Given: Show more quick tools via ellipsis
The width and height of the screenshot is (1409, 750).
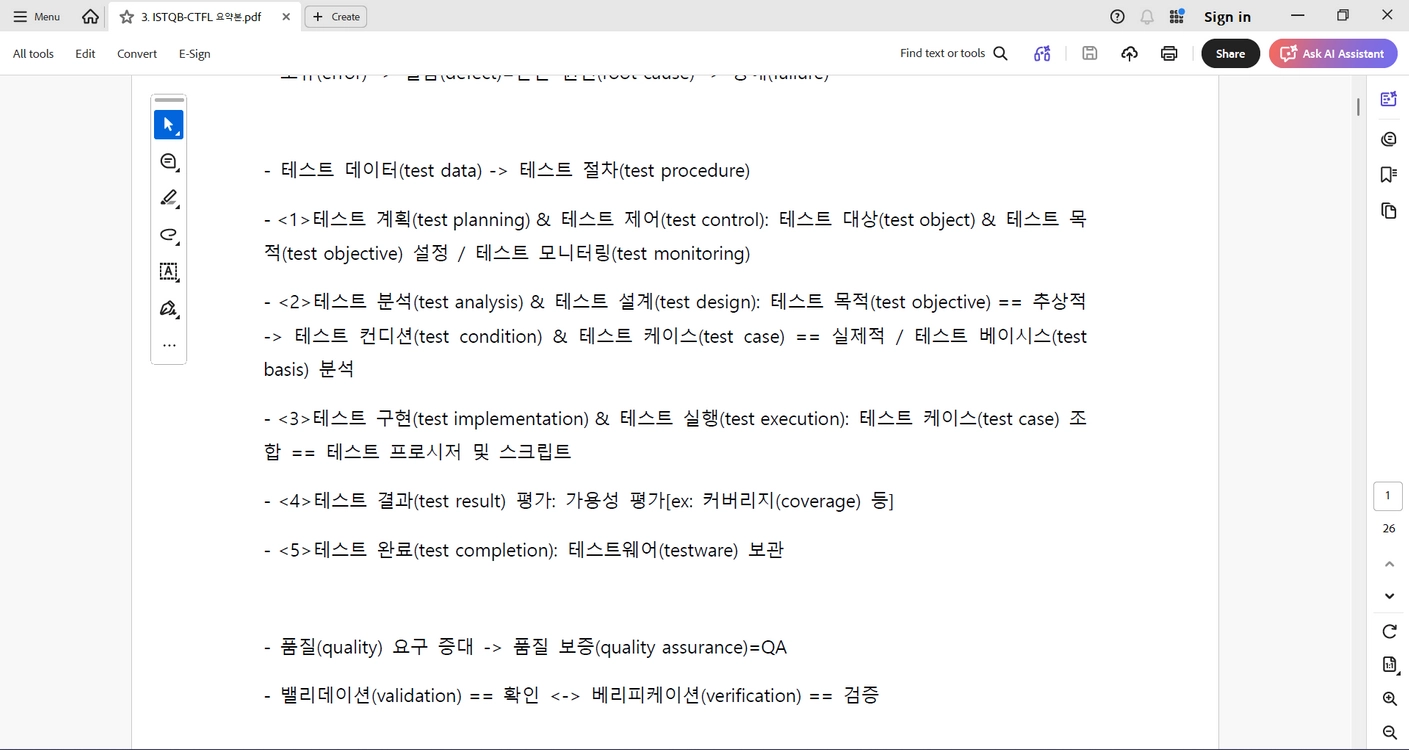Looking at the screenshot, I should (168, 345).
